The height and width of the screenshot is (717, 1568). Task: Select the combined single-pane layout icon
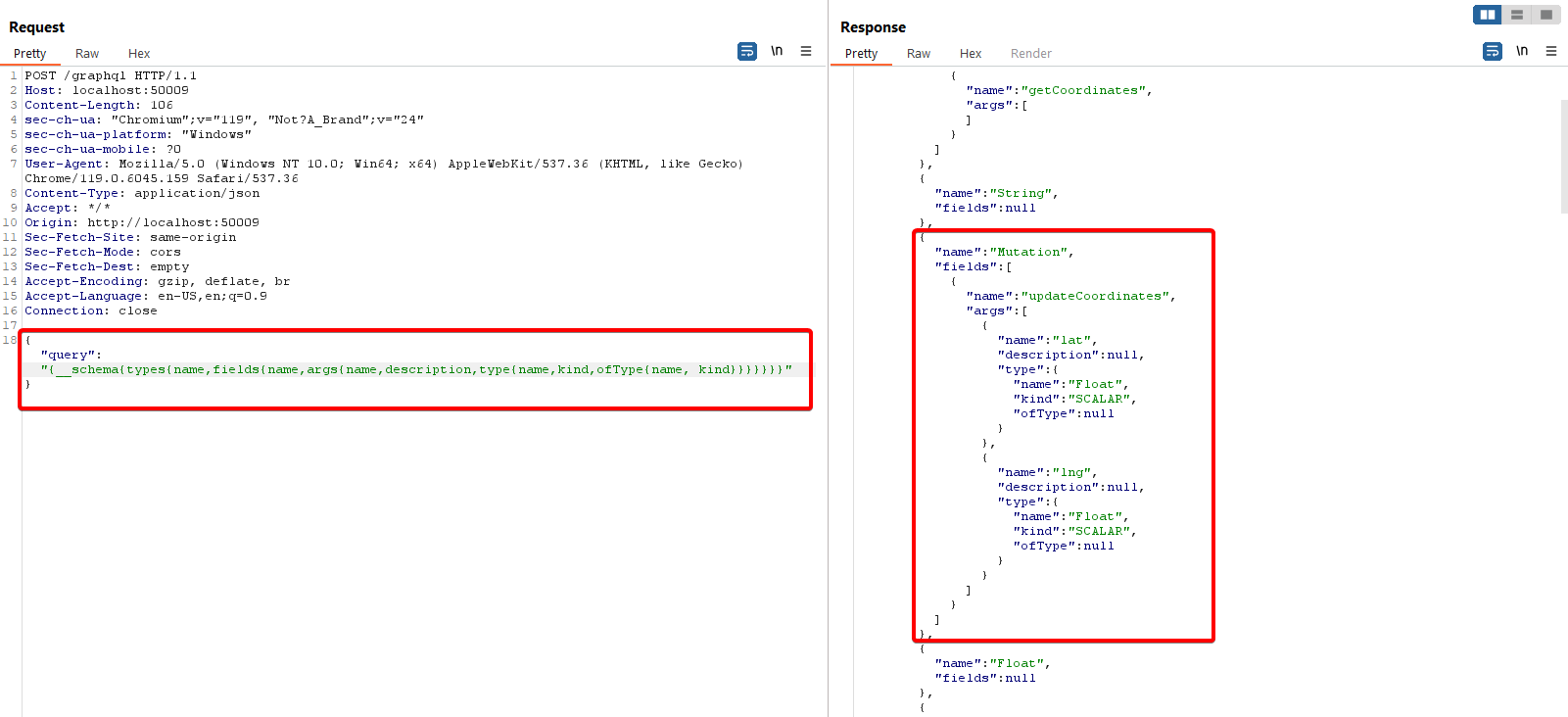[1545, 15]
